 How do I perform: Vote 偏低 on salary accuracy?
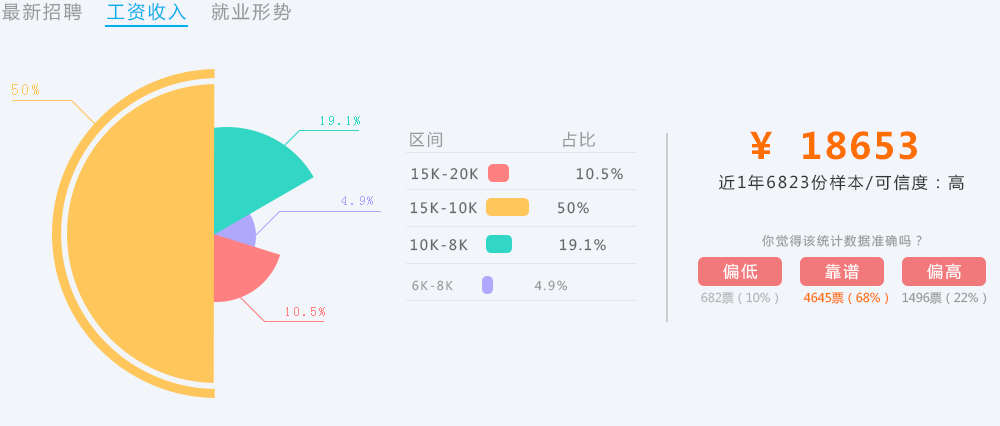pyautogui.click(x=740, y=271)
